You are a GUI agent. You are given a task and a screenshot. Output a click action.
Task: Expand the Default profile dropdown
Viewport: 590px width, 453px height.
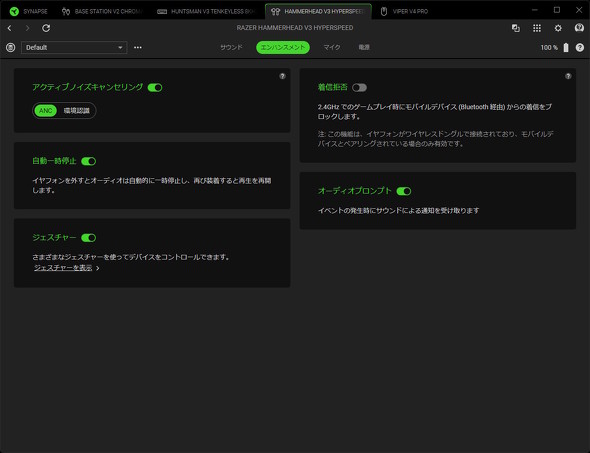pos(74,47)
